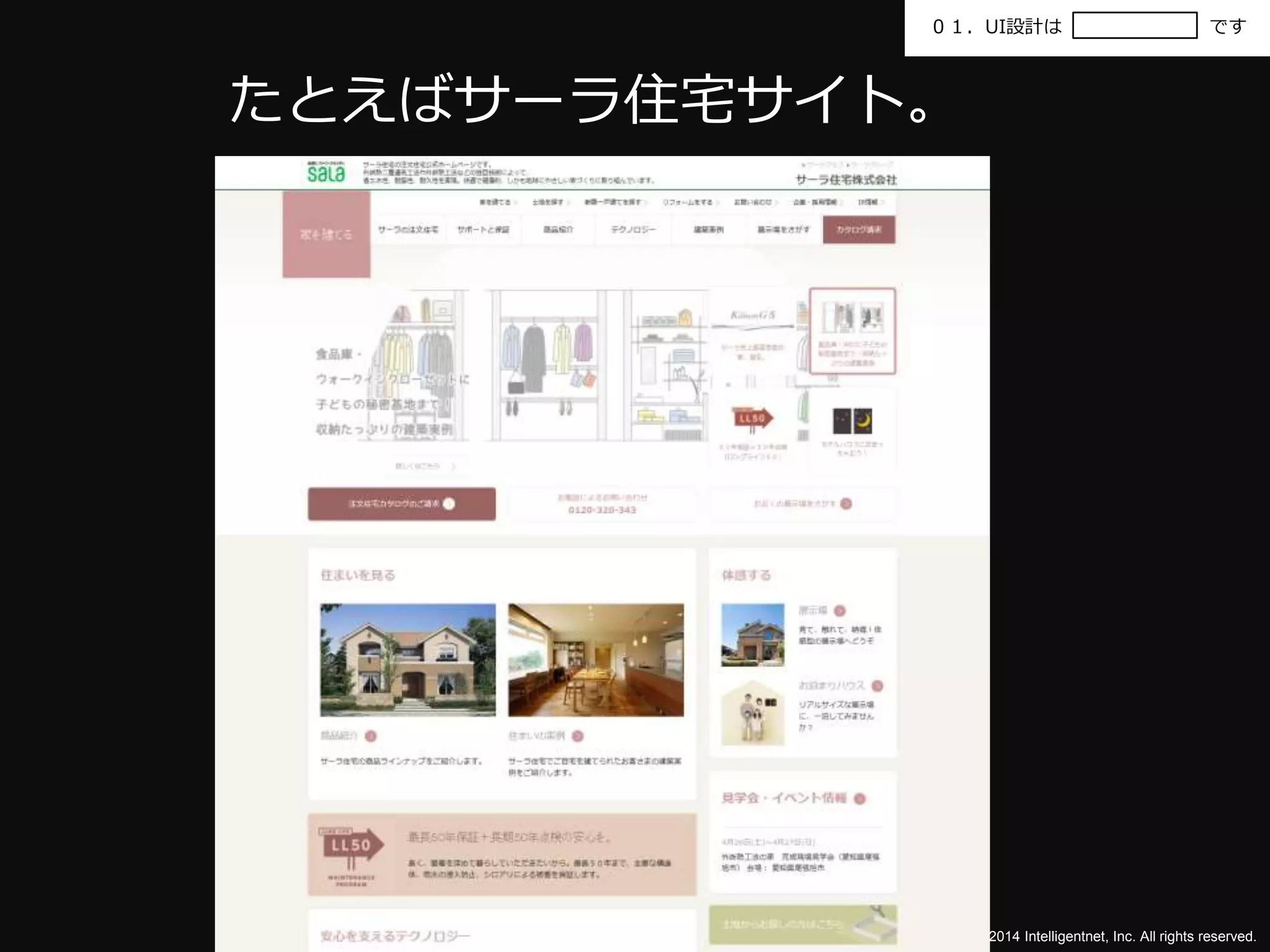The image size is (1270, 952).
Task: Click the red circle icon on 展示場をさがす button
Action: (x=846, y=503)
